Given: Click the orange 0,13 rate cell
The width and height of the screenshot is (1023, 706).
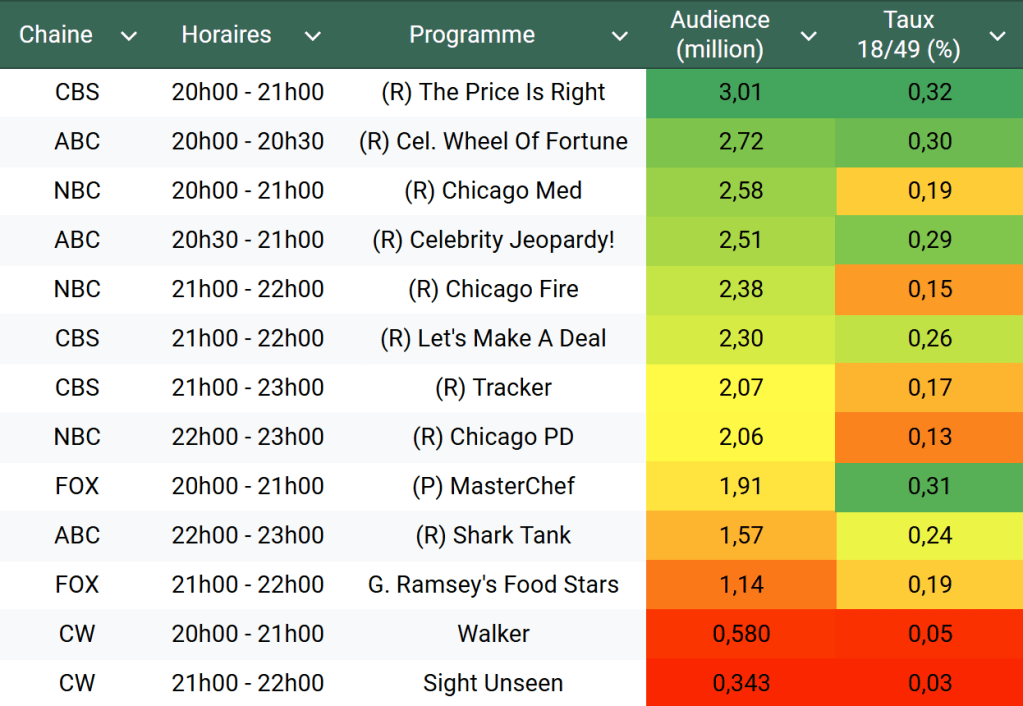Looking at the screenshot, I should click(929, 437).
